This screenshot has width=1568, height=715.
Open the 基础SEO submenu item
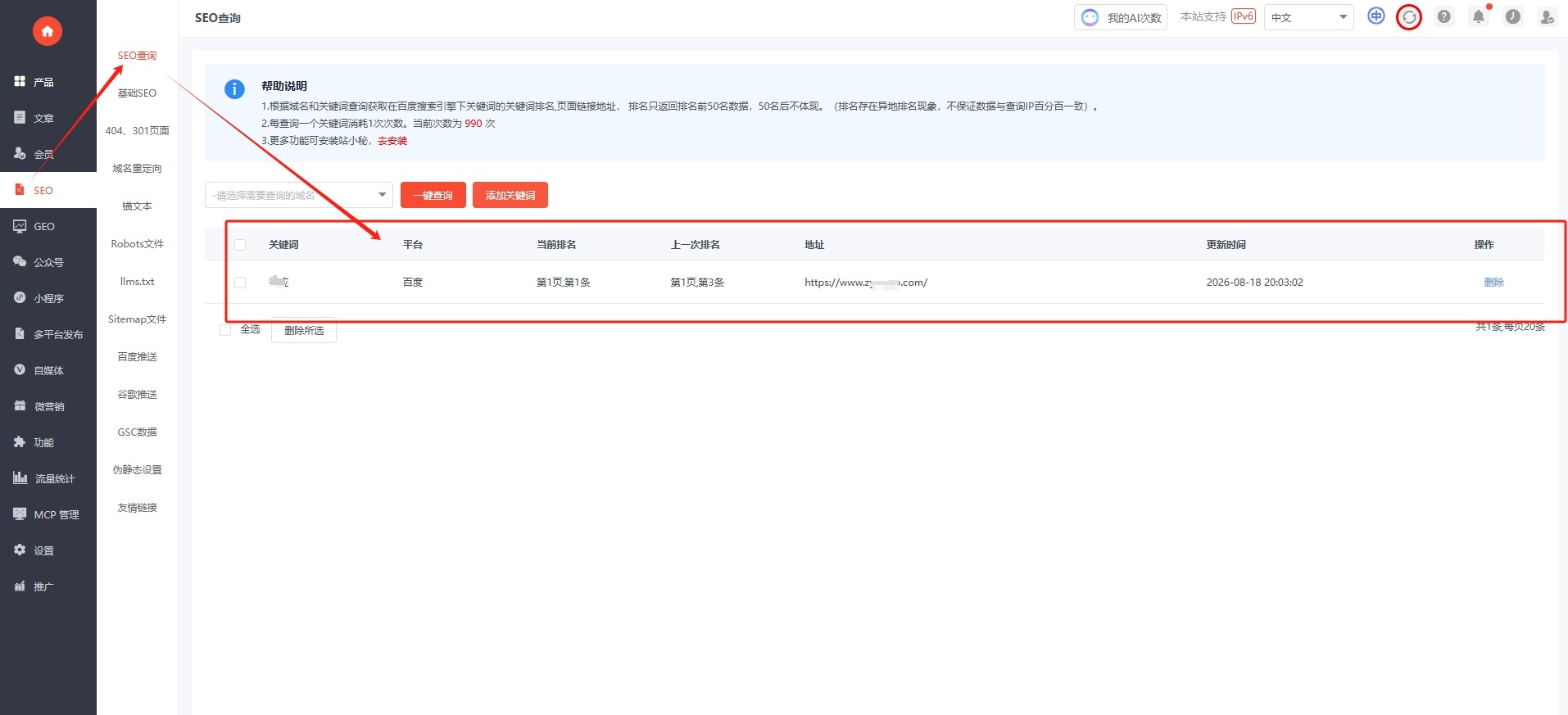pos(137,93)
